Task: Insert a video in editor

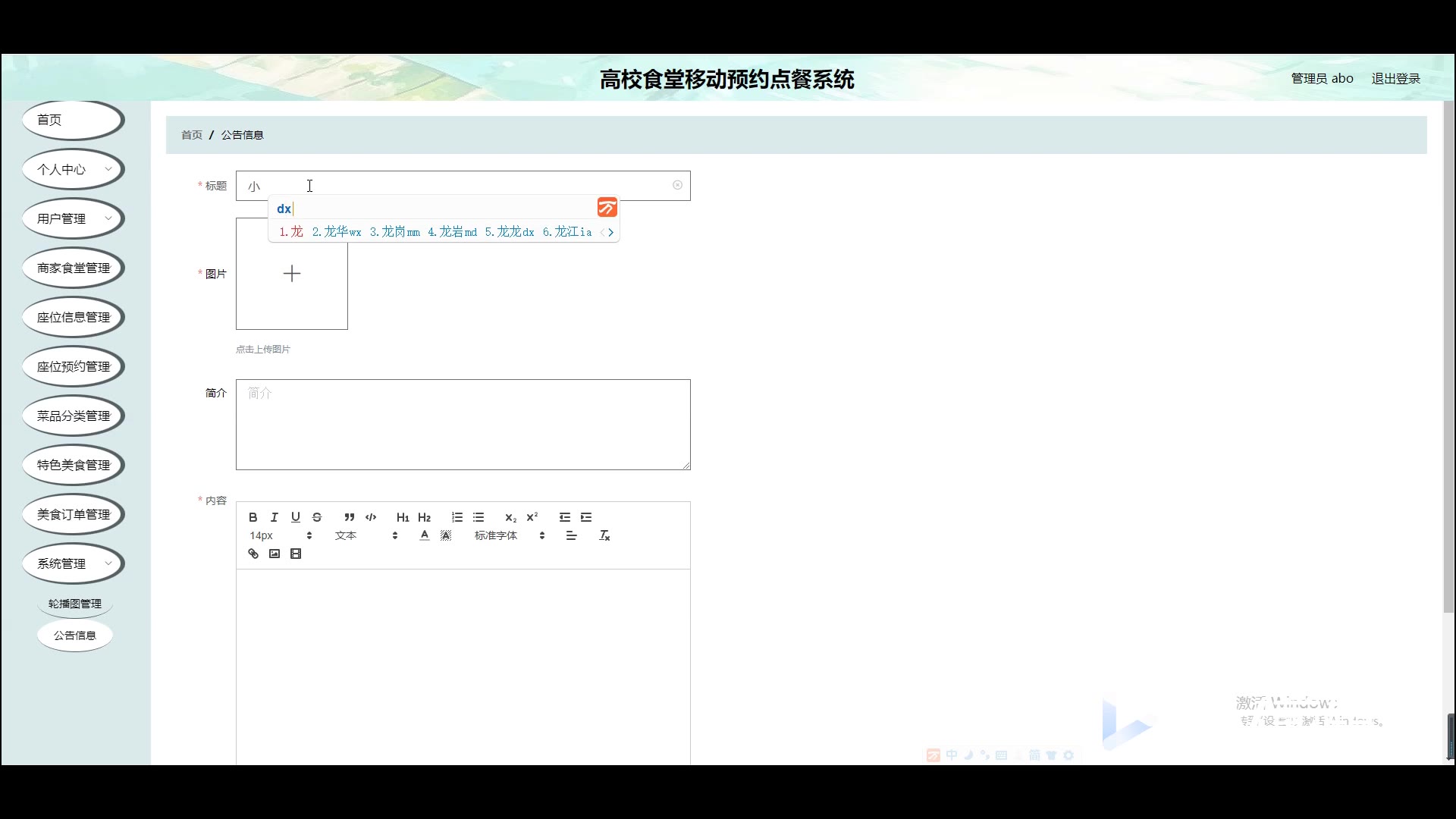Action: 296,554
